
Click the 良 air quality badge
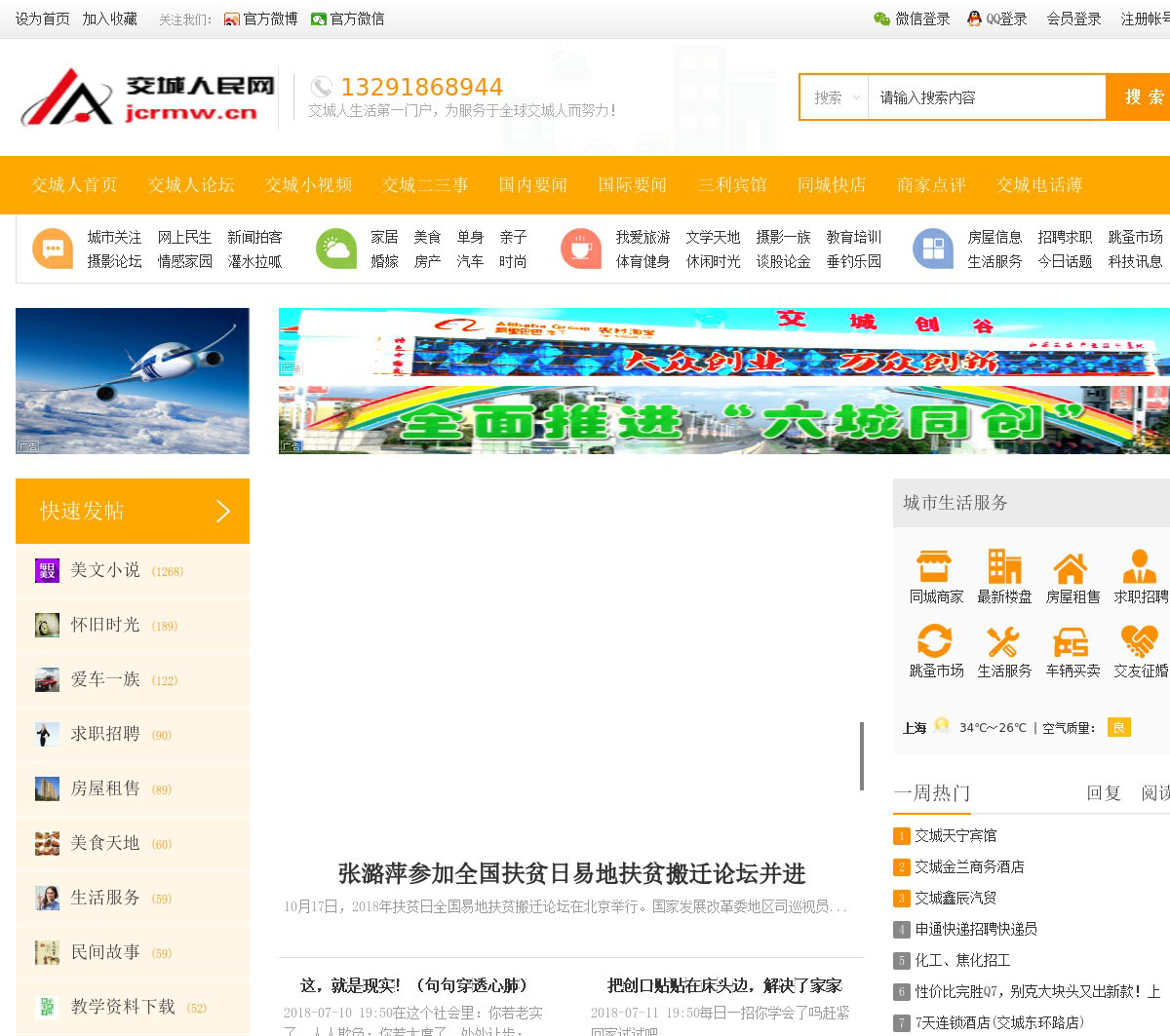[1119, 727]
